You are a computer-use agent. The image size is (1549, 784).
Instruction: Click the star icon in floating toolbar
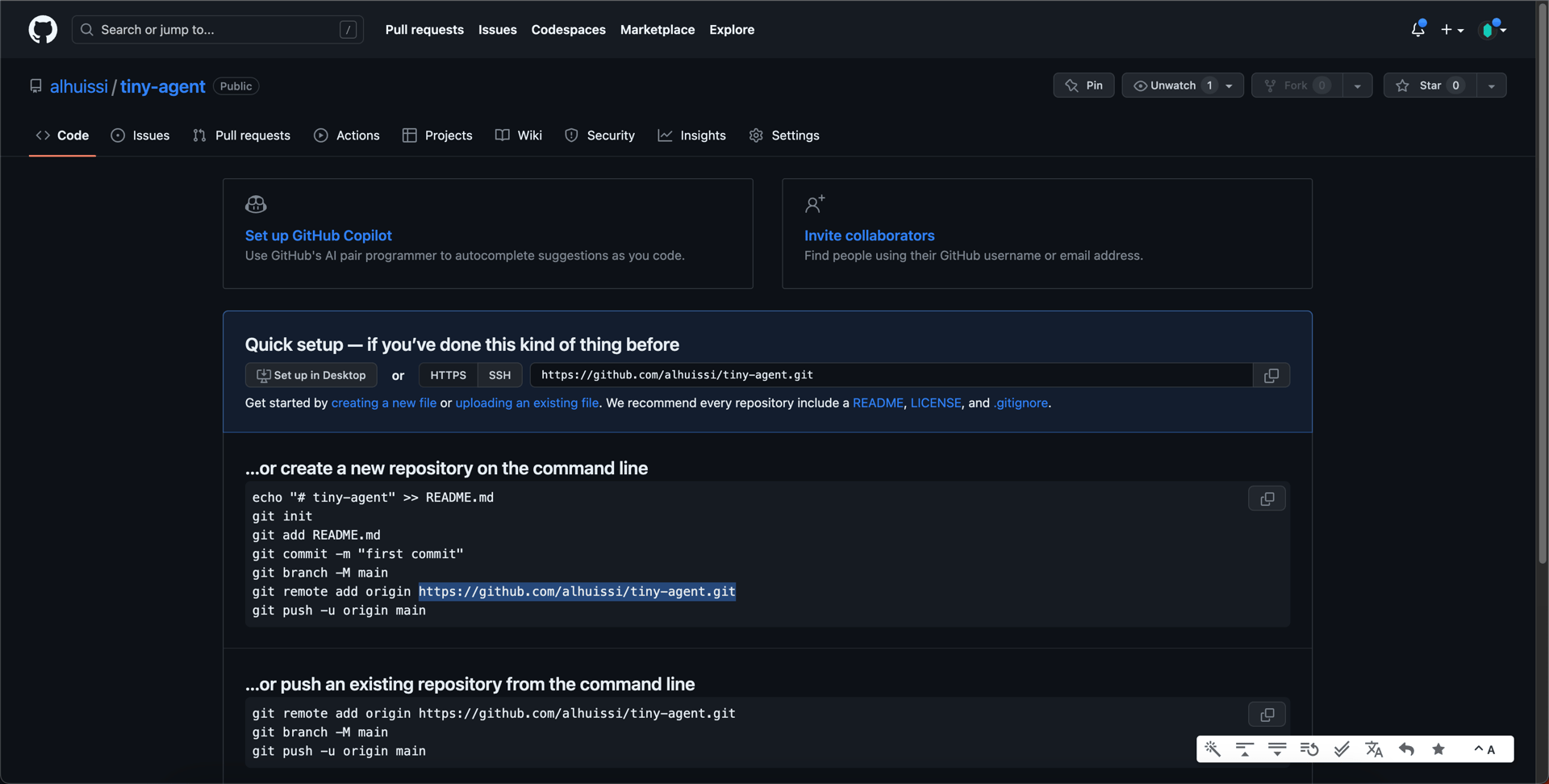point(1438,749)
